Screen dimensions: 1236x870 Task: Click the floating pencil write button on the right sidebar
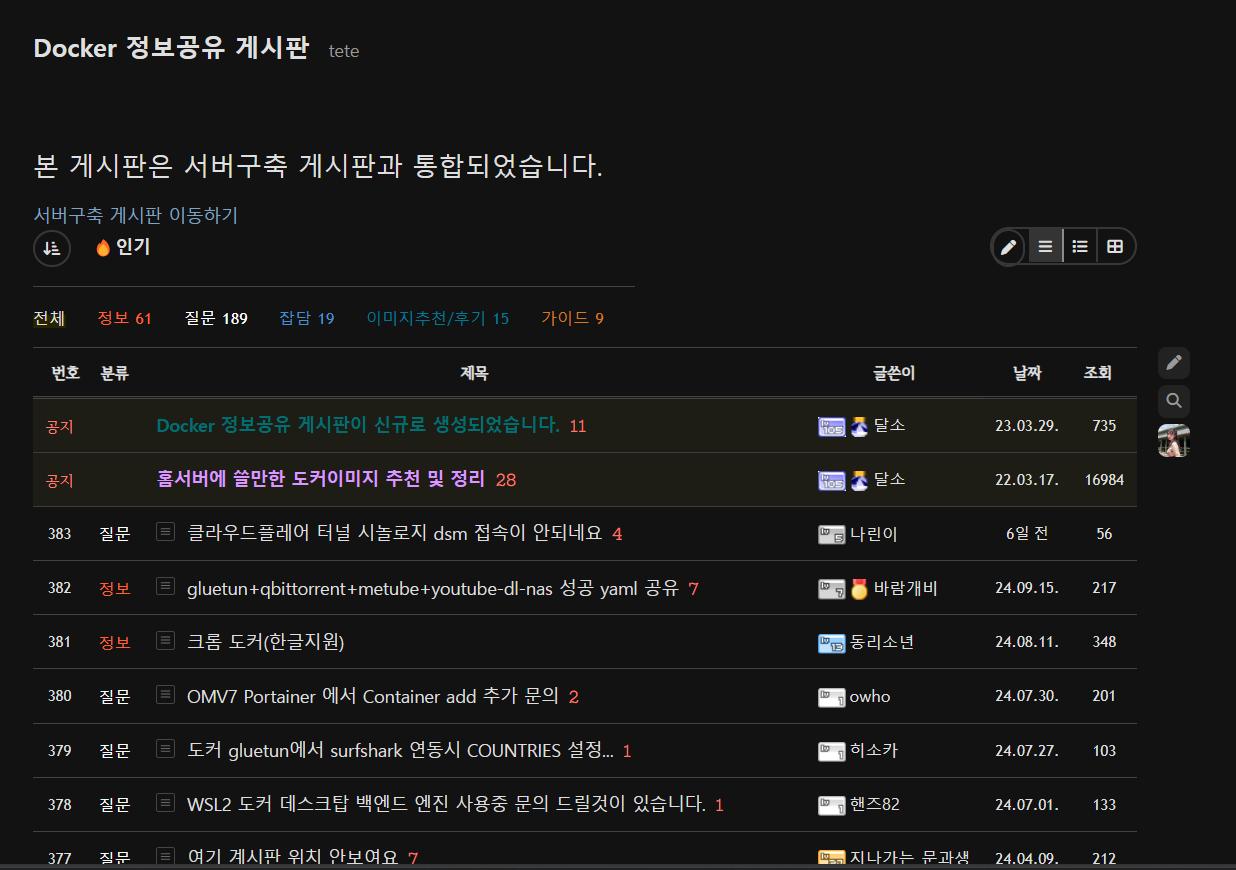tap(1174, 362)
